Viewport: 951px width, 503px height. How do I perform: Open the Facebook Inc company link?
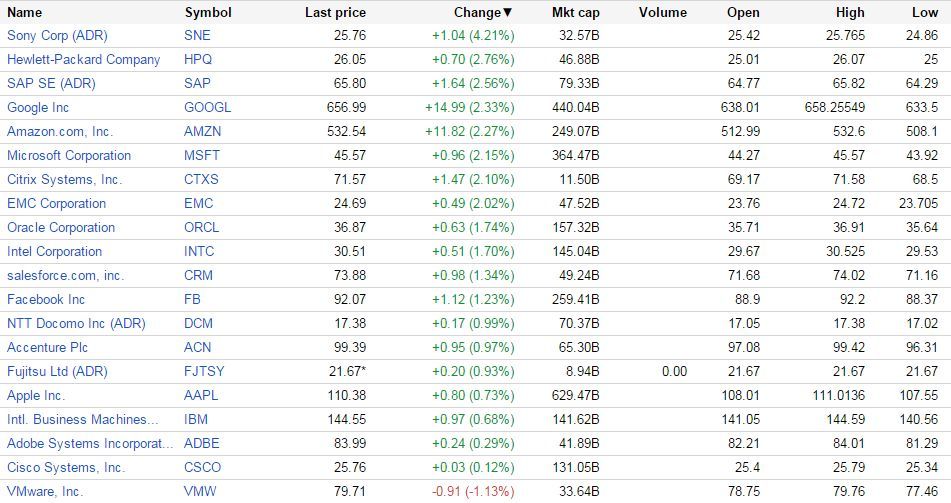46,299
